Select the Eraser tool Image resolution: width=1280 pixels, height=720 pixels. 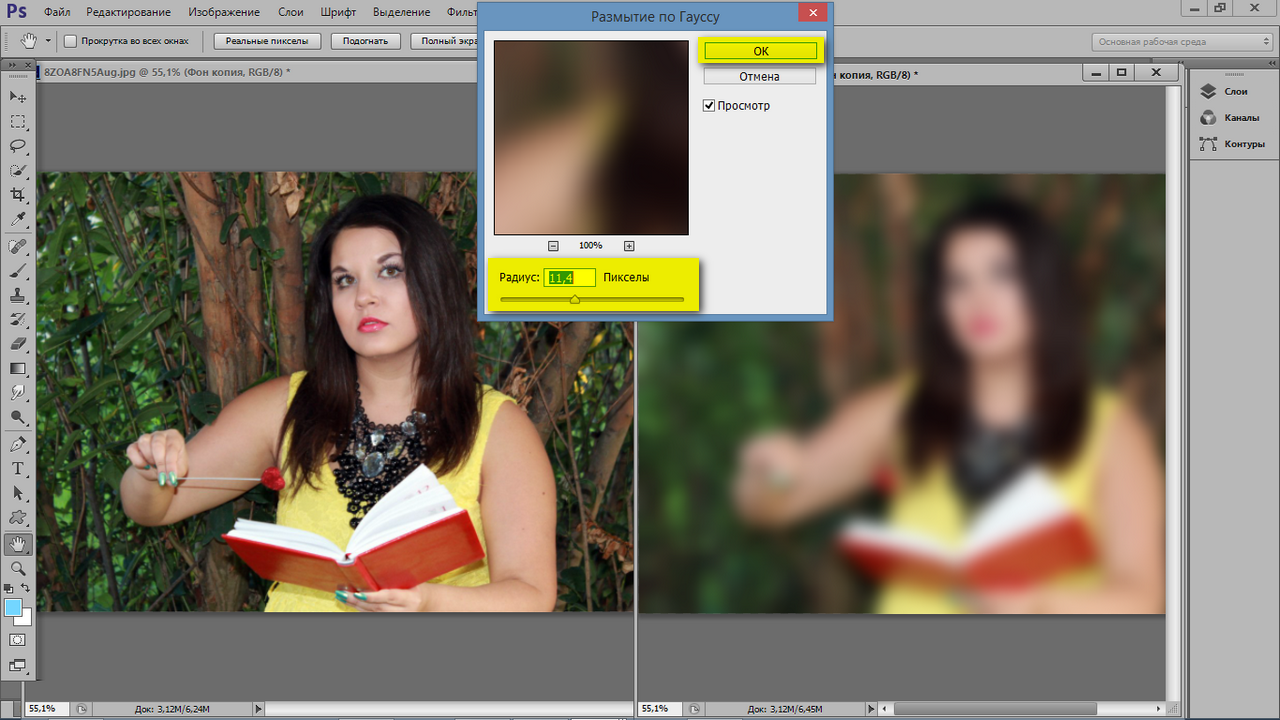pos(18,344)
